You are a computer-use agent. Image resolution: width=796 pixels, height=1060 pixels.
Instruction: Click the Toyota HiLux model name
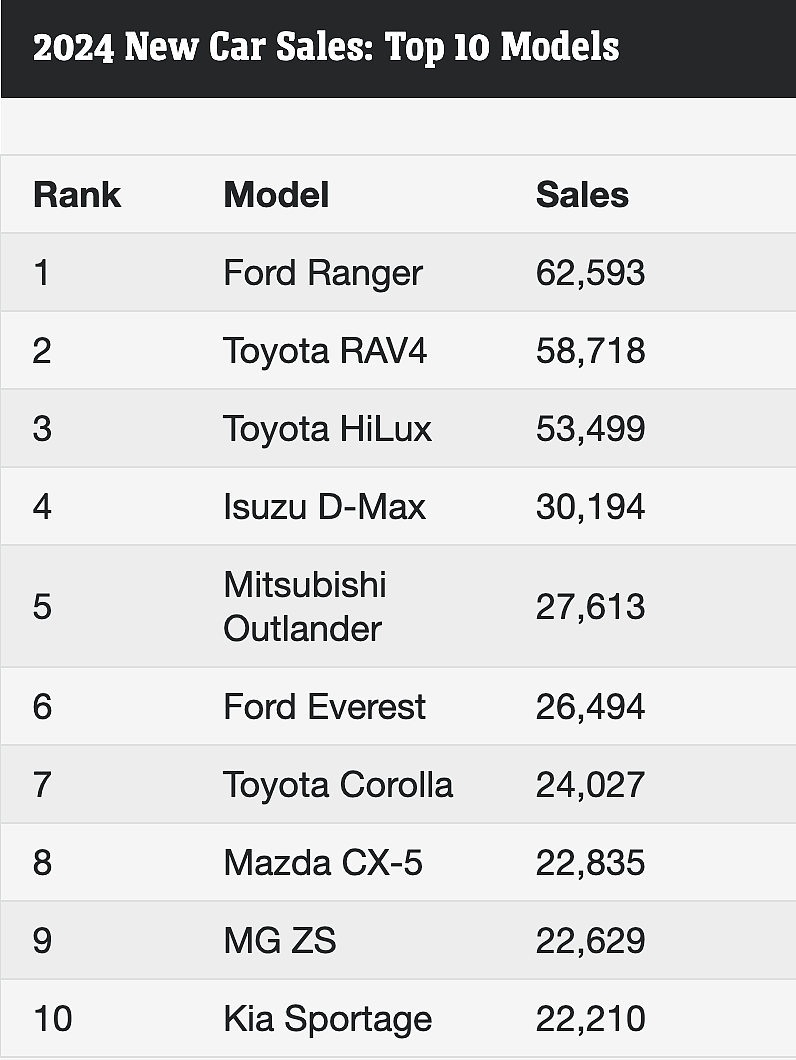click(327, 429)
